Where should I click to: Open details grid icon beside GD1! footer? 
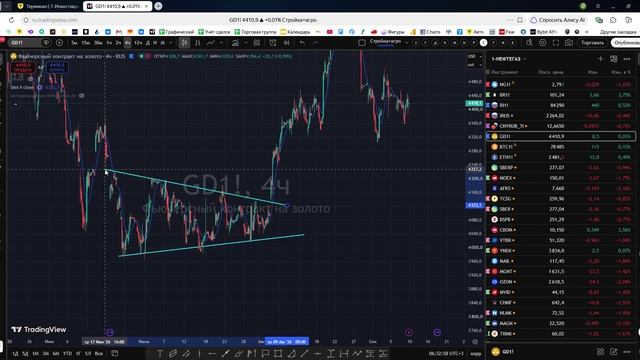pyautogui.click(x=600, y=351)
